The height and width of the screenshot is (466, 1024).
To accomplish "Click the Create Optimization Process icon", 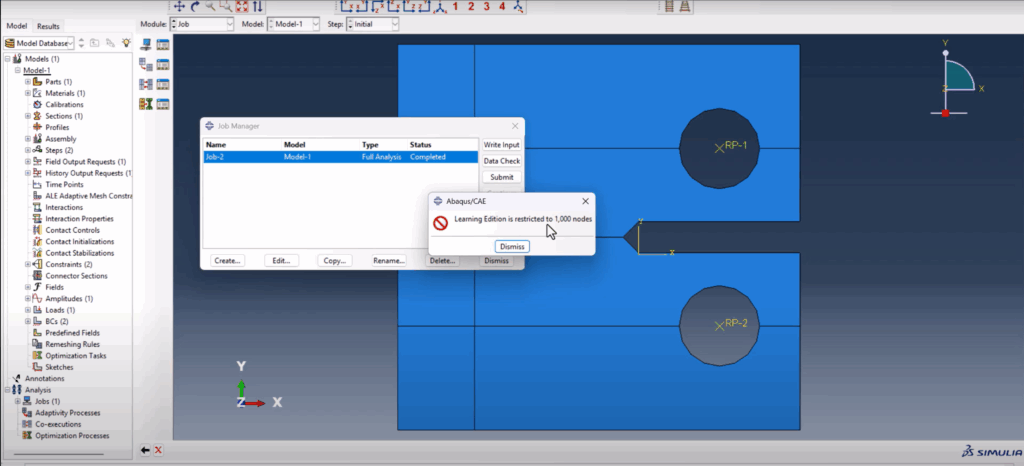I will point(146,104).
